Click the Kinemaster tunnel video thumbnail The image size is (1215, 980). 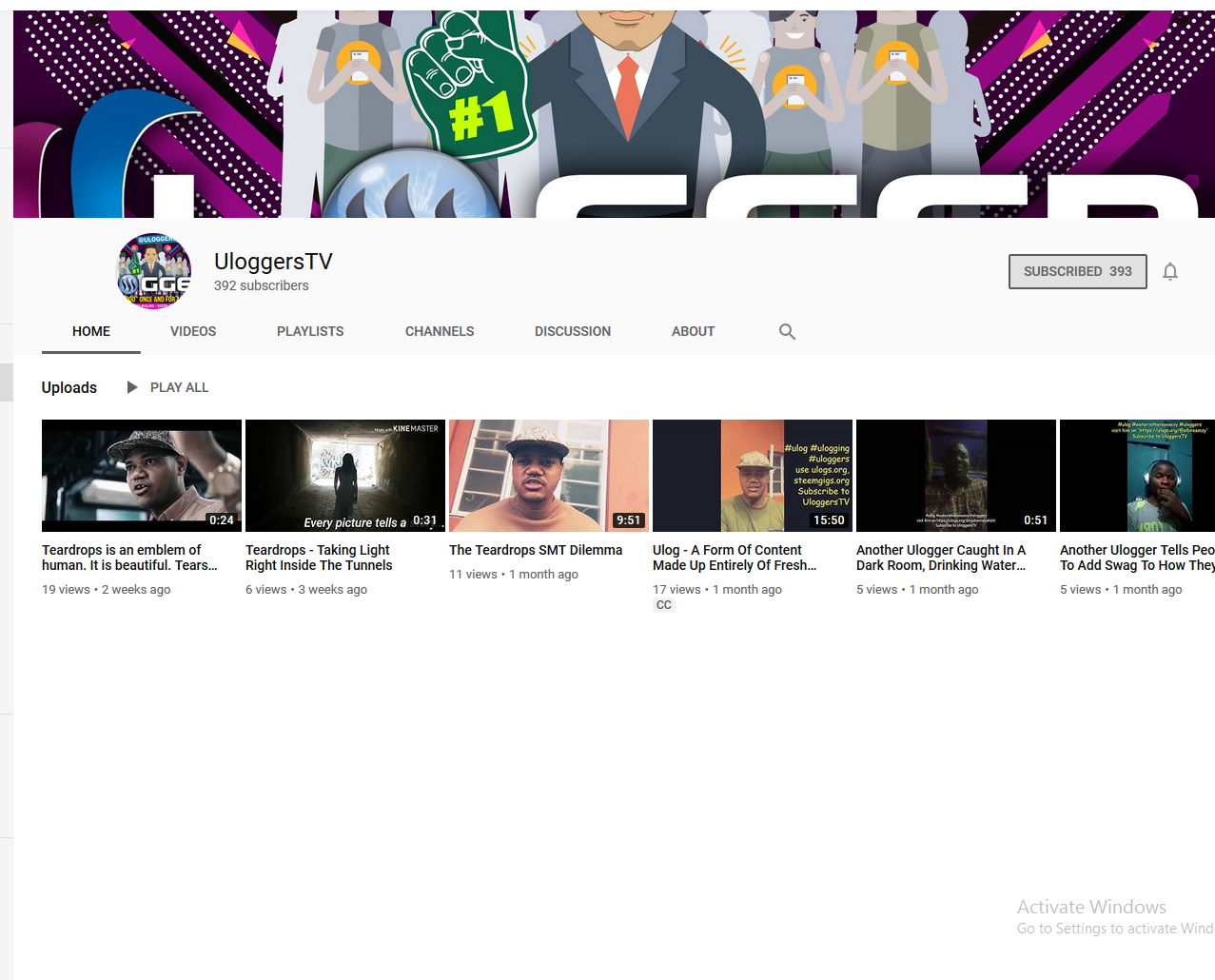[345, 476]
